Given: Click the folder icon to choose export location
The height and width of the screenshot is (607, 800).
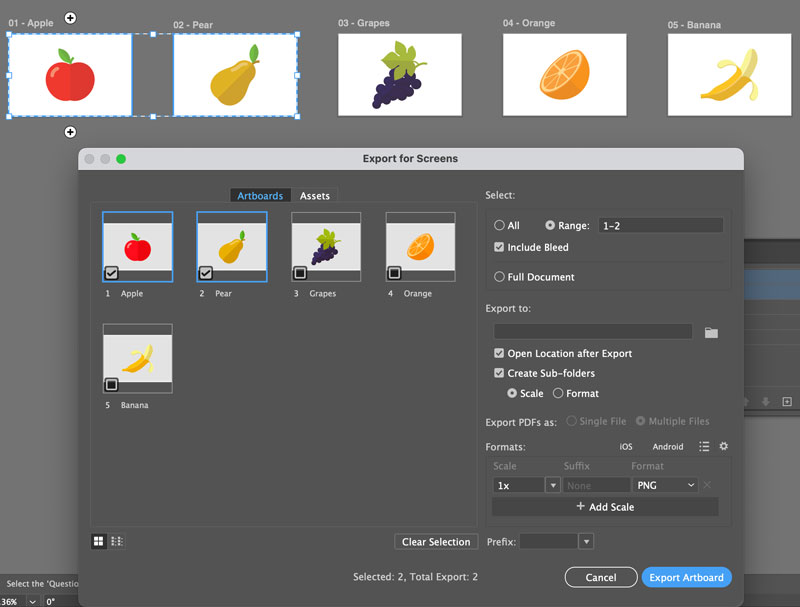Looking at the screenshot, I should click(711, 332).
